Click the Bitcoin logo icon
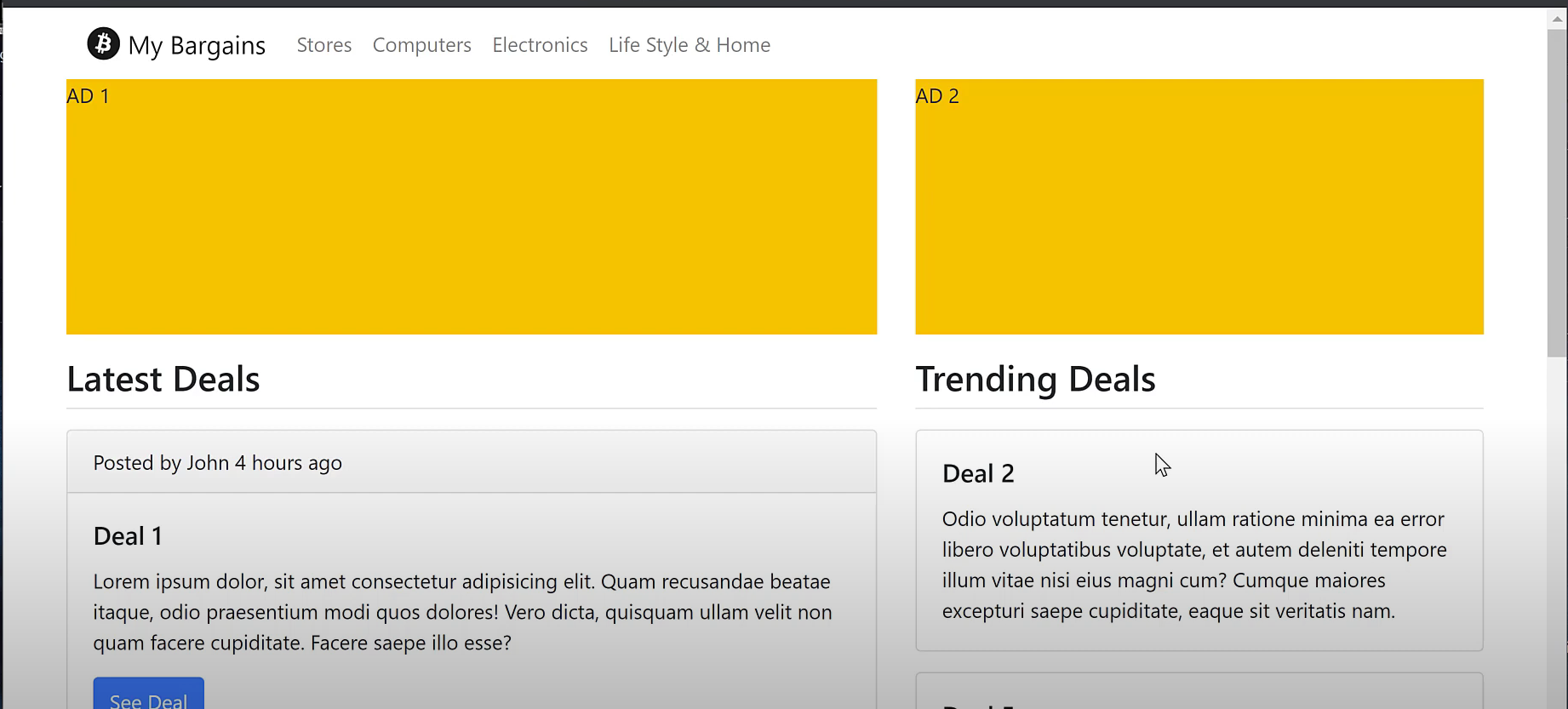Screen dimensions: 1568x709 103,43
